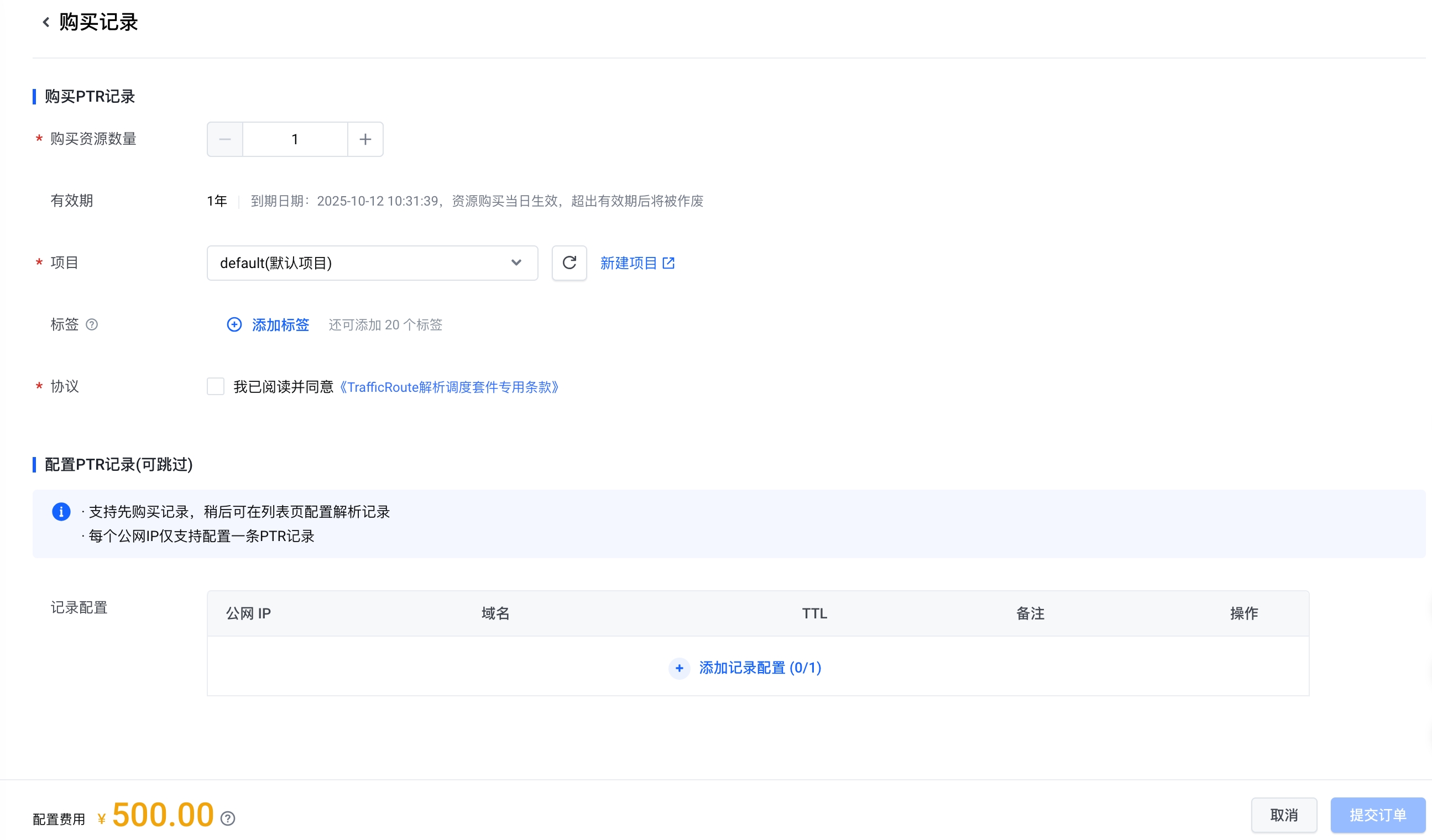1432x840 pixels.
Task: Click the TTL column header
Action: coord(814,613)
